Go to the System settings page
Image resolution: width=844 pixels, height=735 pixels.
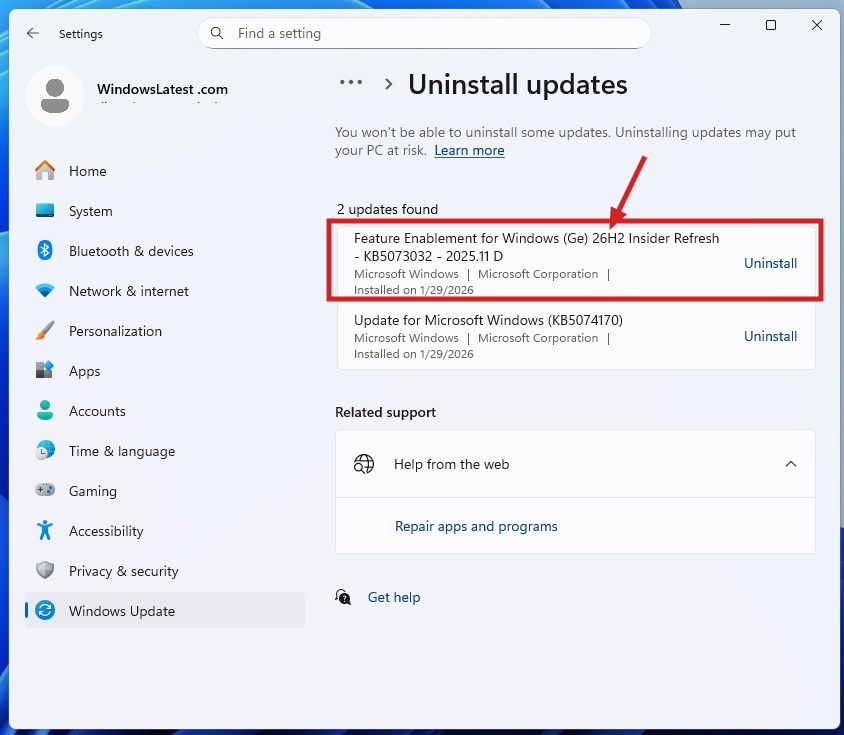pyautogui.click(x=90, y=211)
